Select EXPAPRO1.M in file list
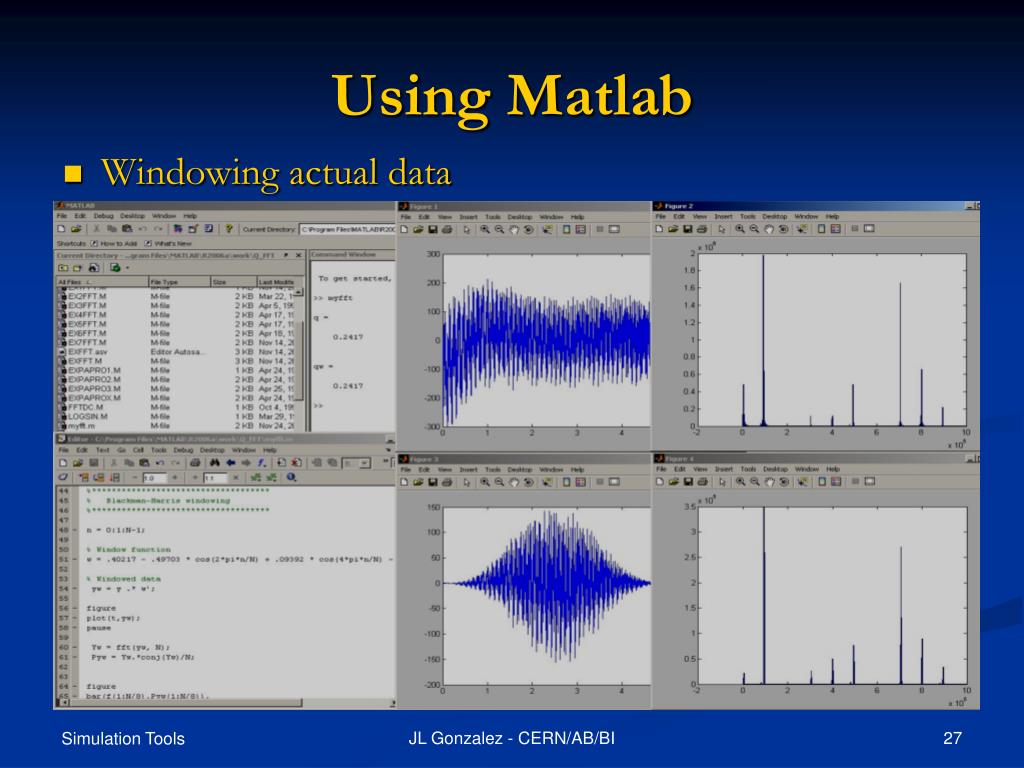Screen dimensions: 1024x768 tap(94, 370)
